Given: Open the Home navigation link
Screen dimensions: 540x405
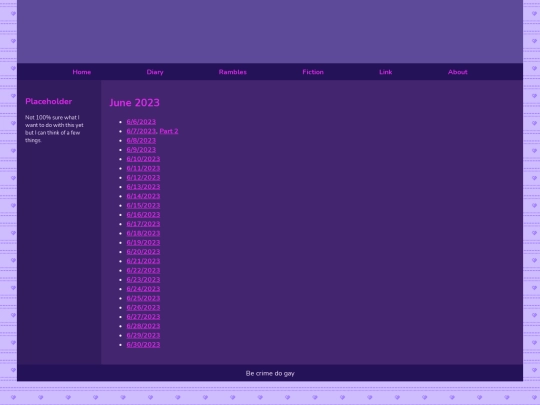Looking at the screenshot, I should coord(82,72).
